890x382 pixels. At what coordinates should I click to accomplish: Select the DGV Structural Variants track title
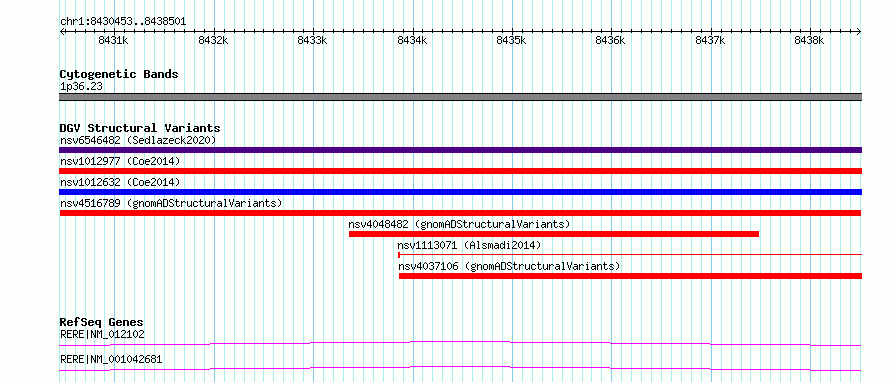(140, 128)
